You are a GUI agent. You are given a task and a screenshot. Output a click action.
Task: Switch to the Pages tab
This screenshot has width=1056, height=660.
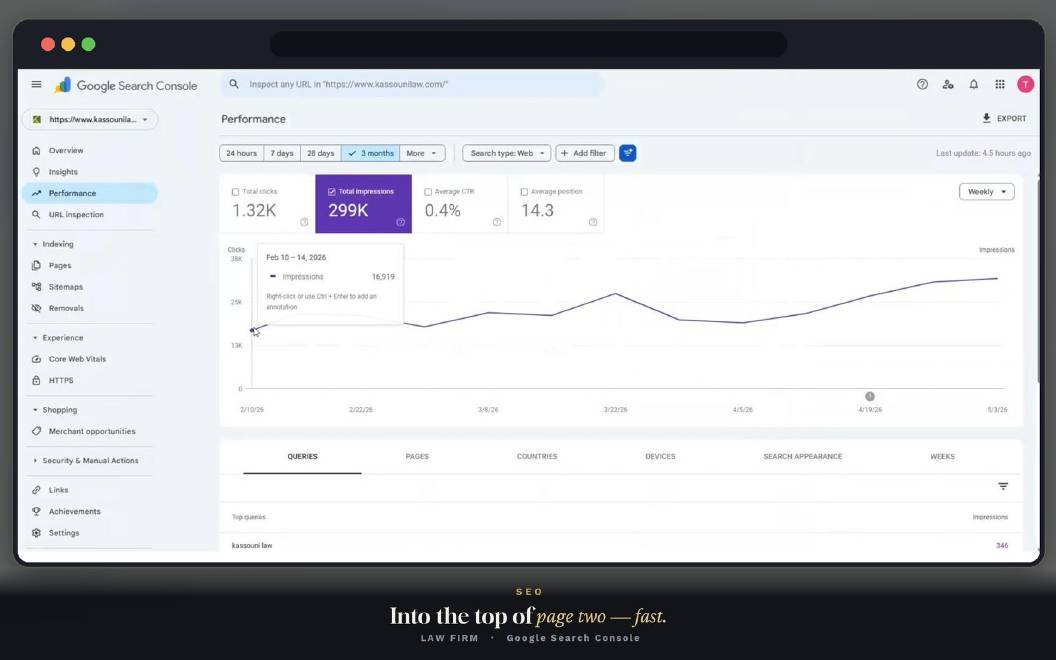coord(417,456)
